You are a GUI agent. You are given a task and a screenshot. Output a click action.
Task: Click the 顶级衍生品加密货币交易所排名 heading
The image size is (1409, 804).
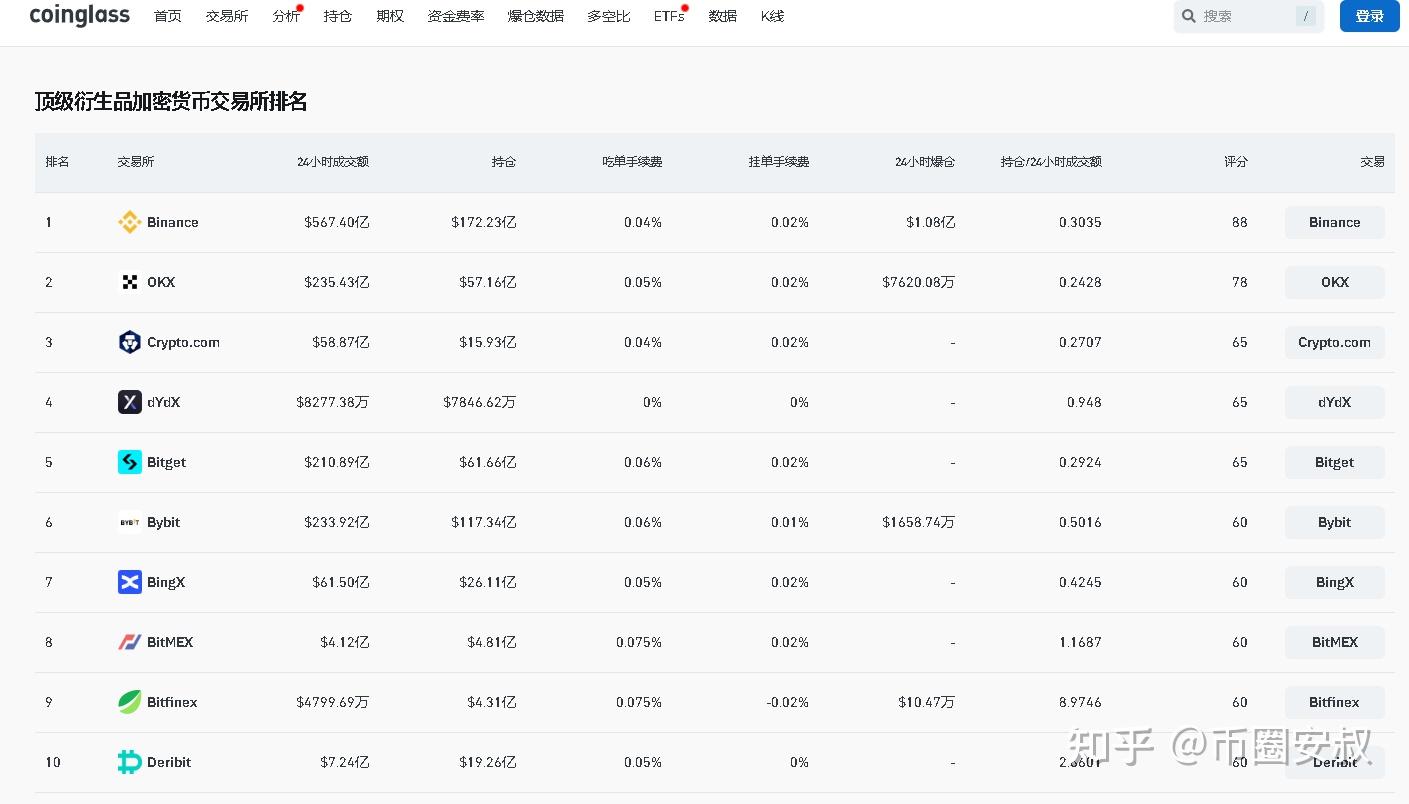coord(171,101)
